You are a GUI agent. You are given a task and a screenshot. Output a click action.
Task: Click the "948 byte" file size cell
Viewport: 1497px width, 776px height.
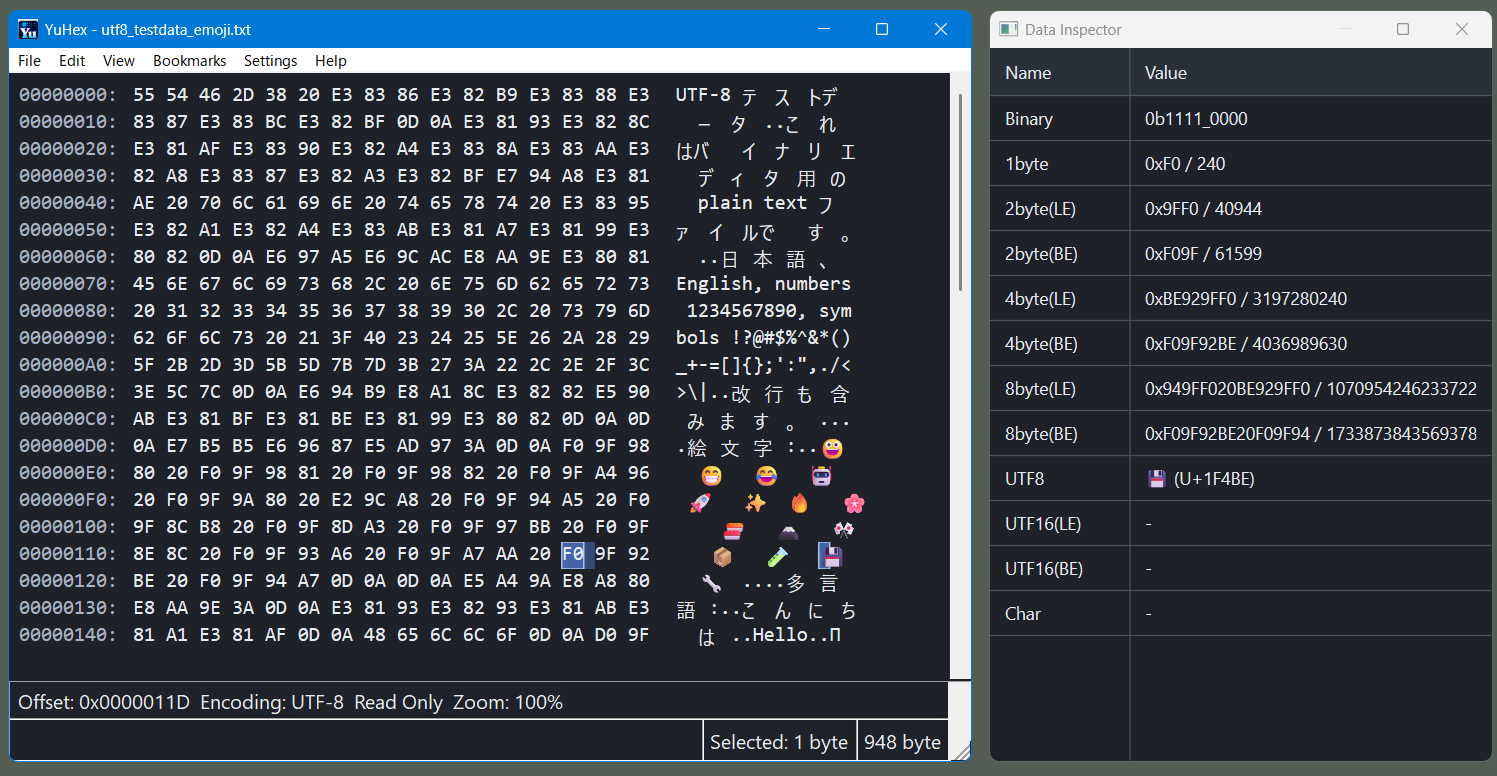pos(902,742)
